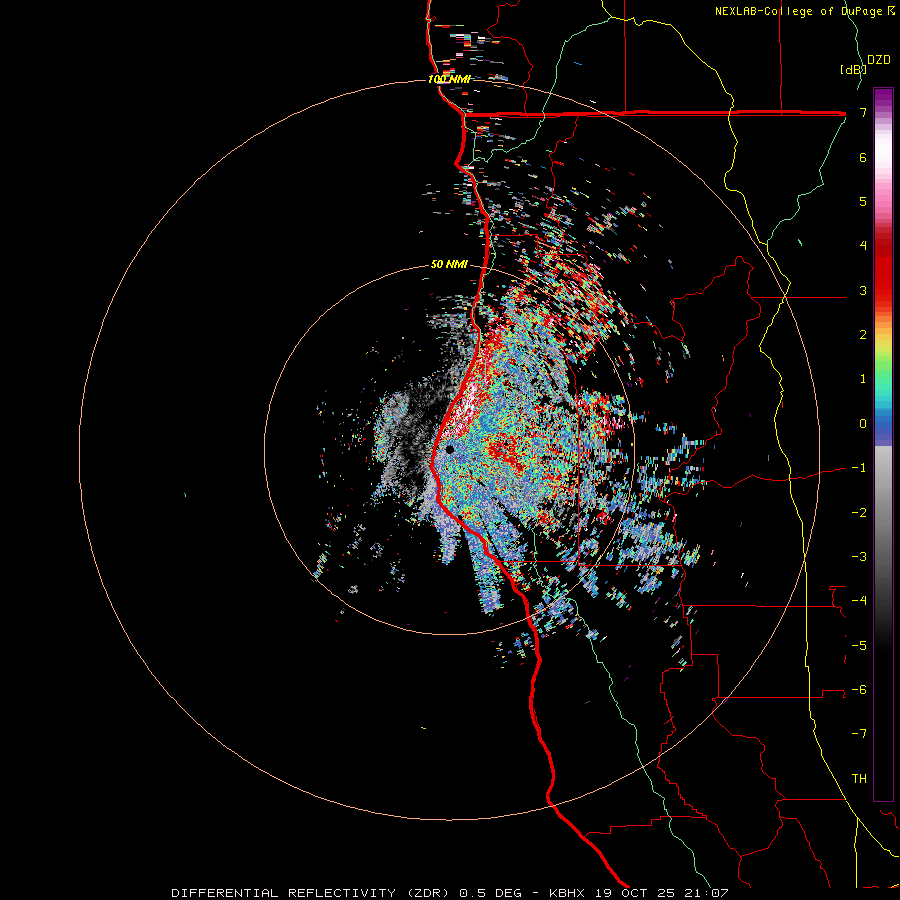Click the 7 value on color scale
The height and width of the screenshot is (900, 900).
tap(863, 112)
